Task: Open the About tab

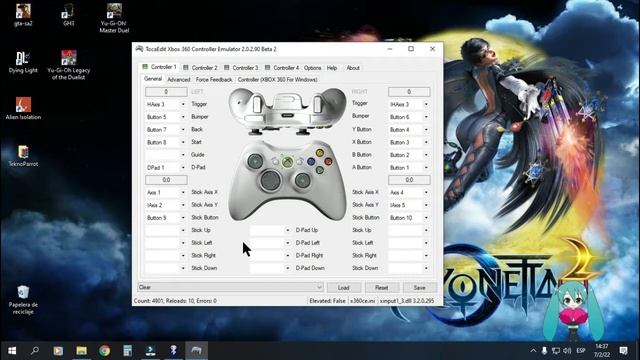Action: pos(353,68)
